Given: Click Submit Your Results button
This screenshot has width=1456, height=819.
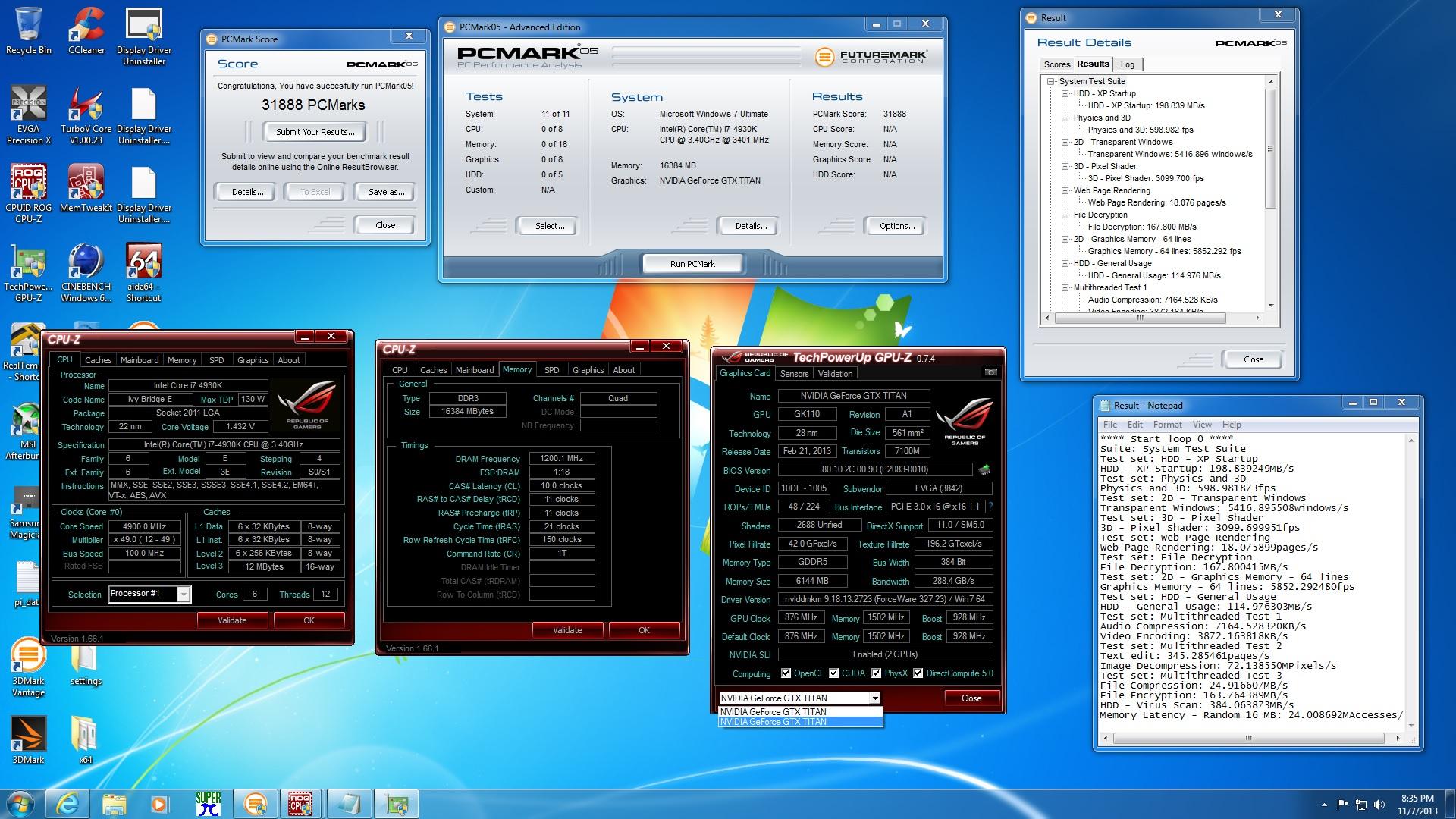Looking at the screenshot, I should [315, 132].
